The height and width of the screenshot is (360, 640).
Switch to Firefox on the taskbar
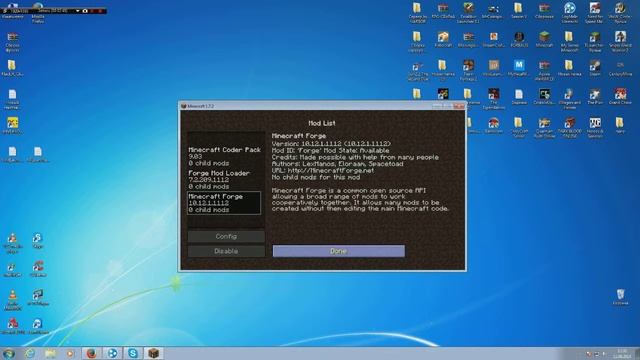tap(91, 353)
